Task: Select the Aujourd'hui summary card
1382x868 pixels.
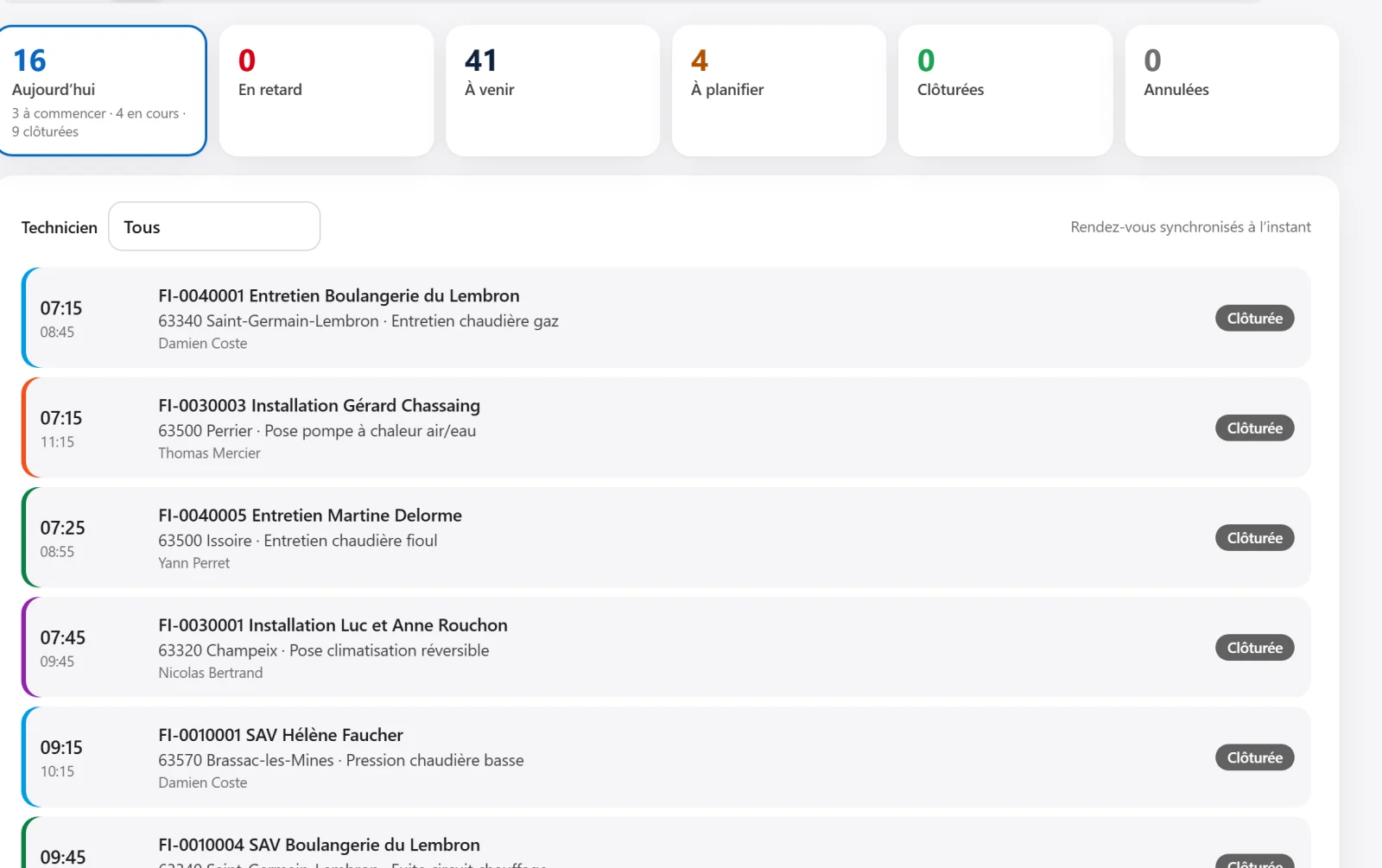Action: pyautogui.click(x=102, y=91)
